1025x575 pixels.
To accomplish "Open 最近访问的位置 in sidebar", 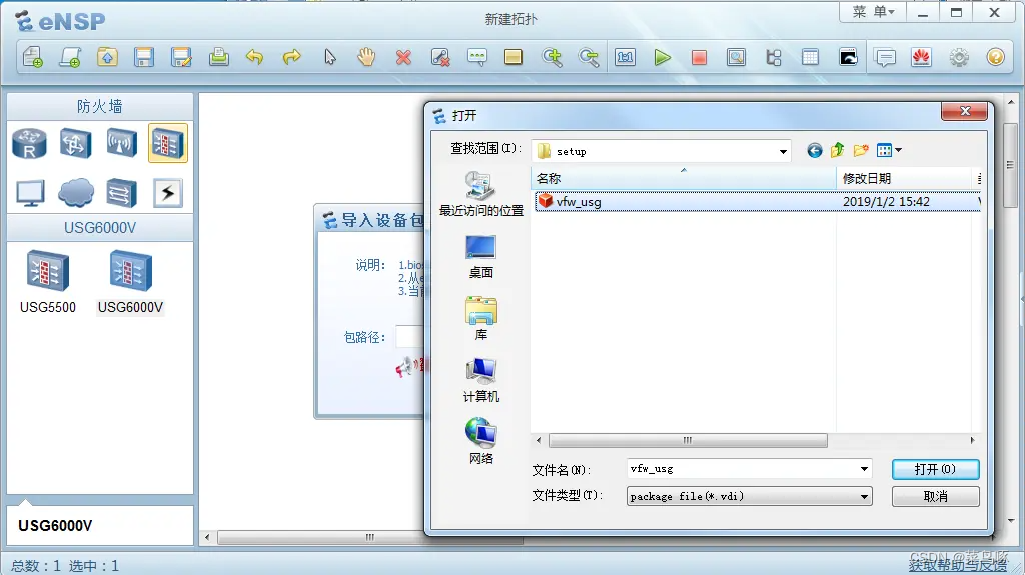I will click(x=481, y=194).
